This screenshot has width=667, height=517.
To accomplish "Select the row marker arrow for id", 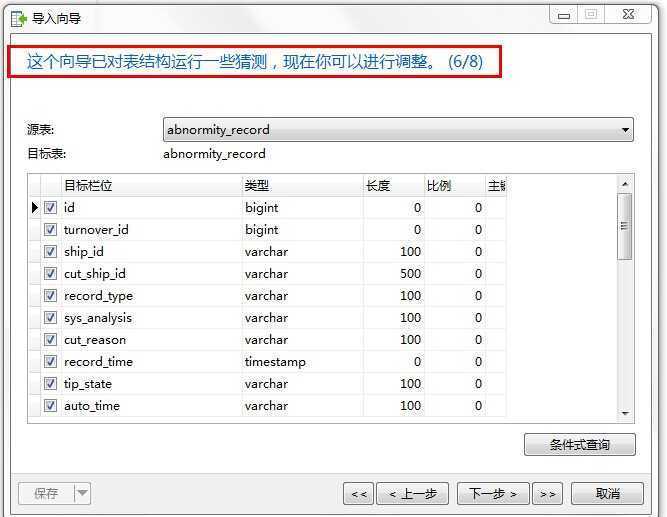I will point(35,208).
